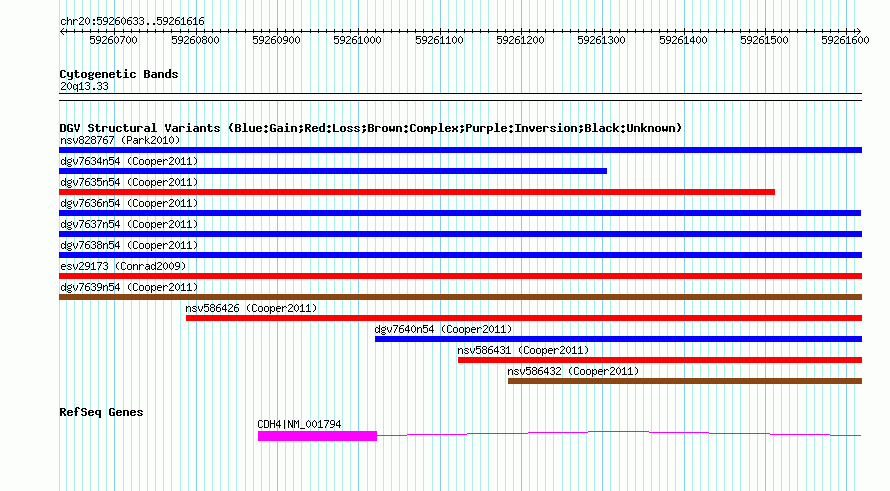890x491 pixels.
Task: Click the RefSeq Genes track title
Action: 101,412
